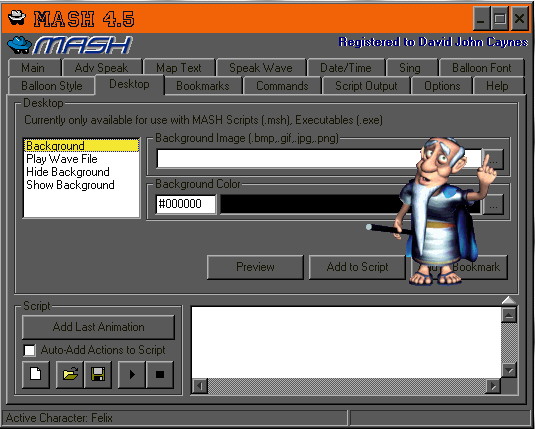Viewport: 535px width, 429px height.
Task: Go to the Speak Wave tab
Action: coord(261,68)
